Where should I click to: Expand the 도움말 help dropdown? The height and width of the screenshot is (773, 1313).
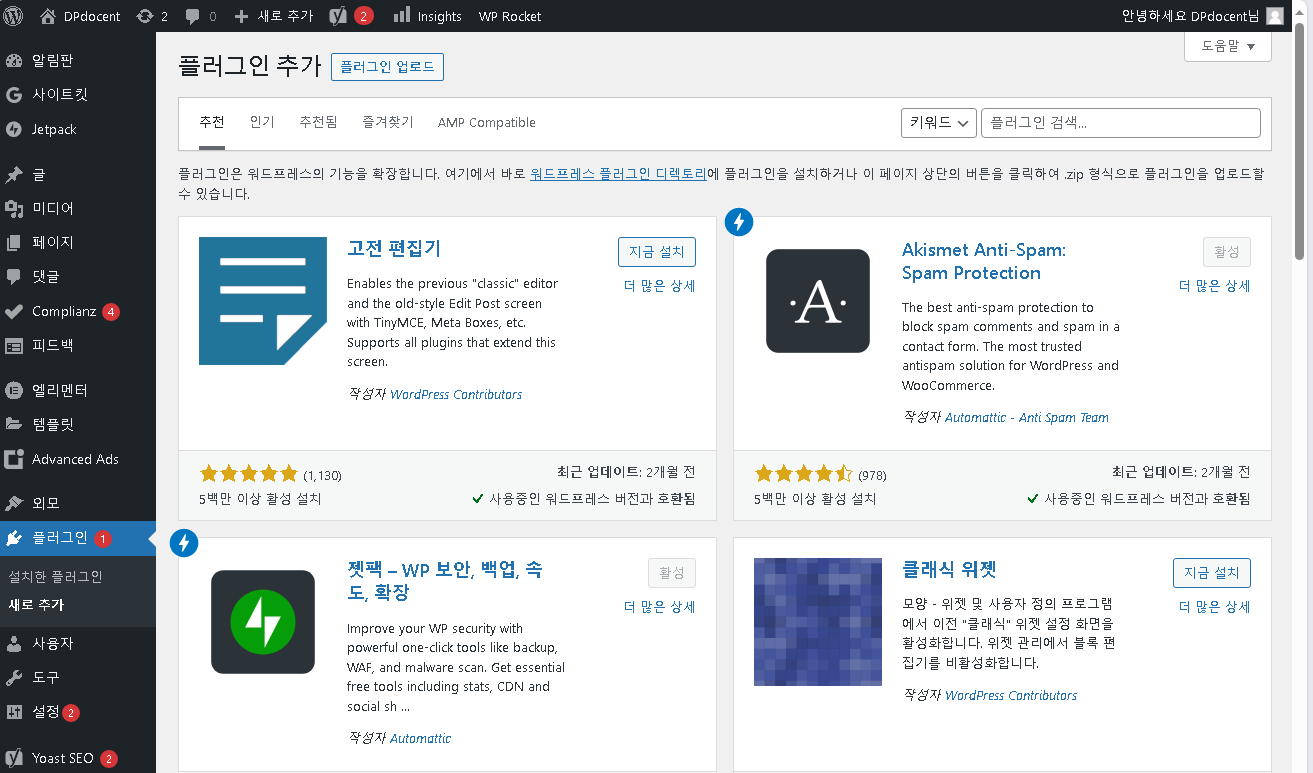pyautogui.click(x=1228, y=46)
